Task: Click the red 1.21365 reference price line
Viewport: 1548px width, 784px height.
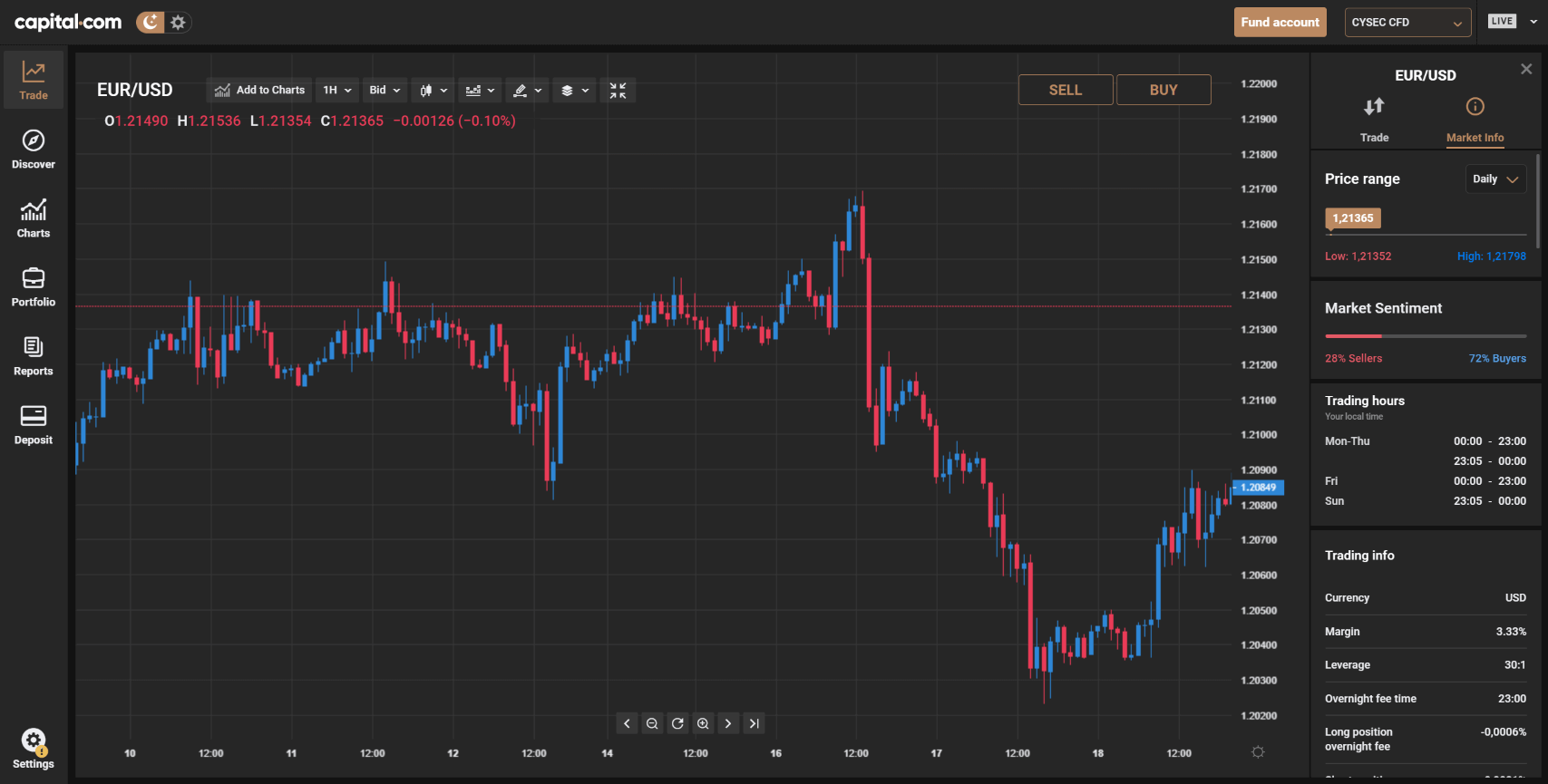Action: coord(653,306)
